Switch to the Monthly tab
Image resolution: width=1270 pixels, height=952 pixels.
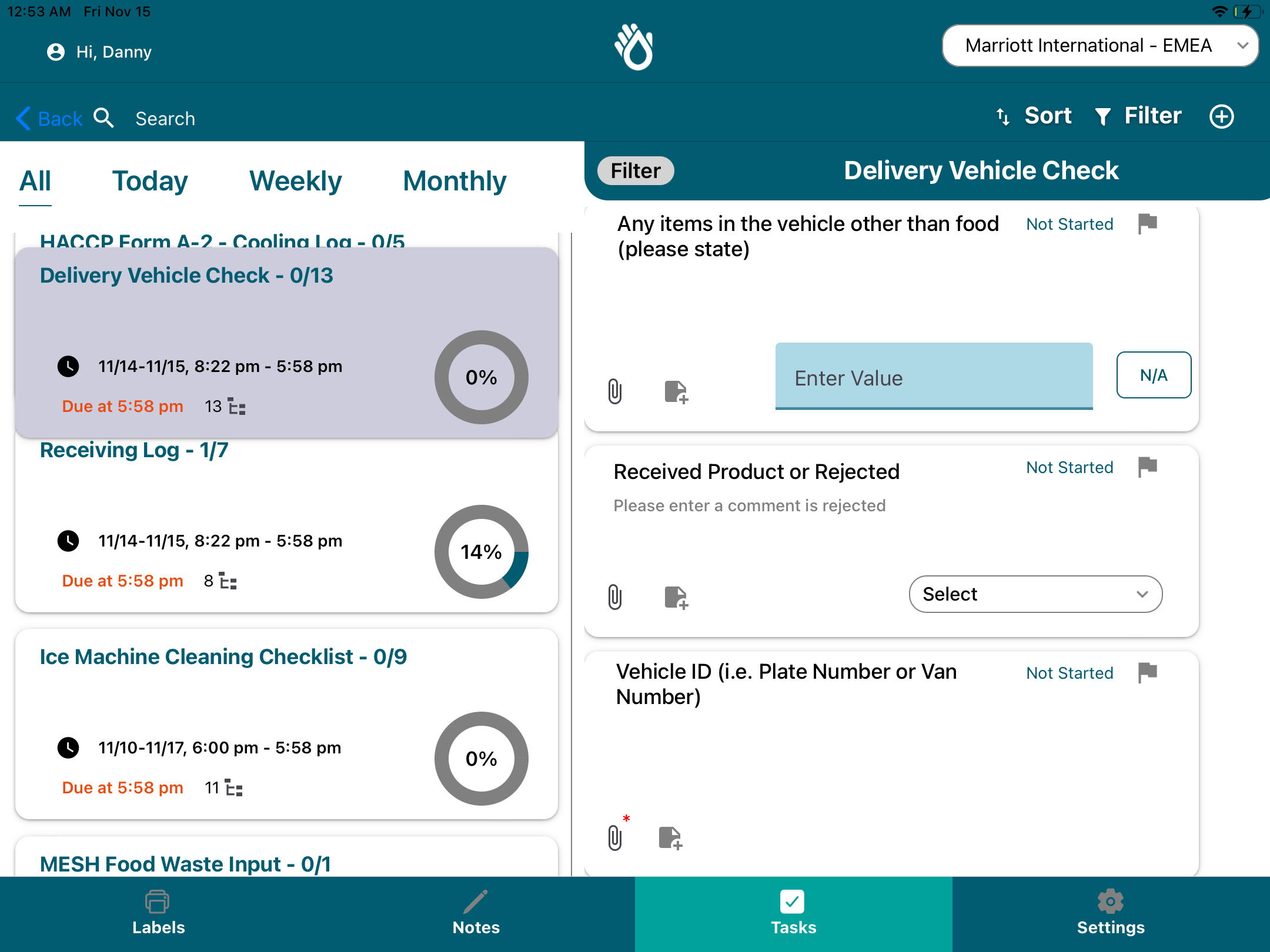pos(454,181)
